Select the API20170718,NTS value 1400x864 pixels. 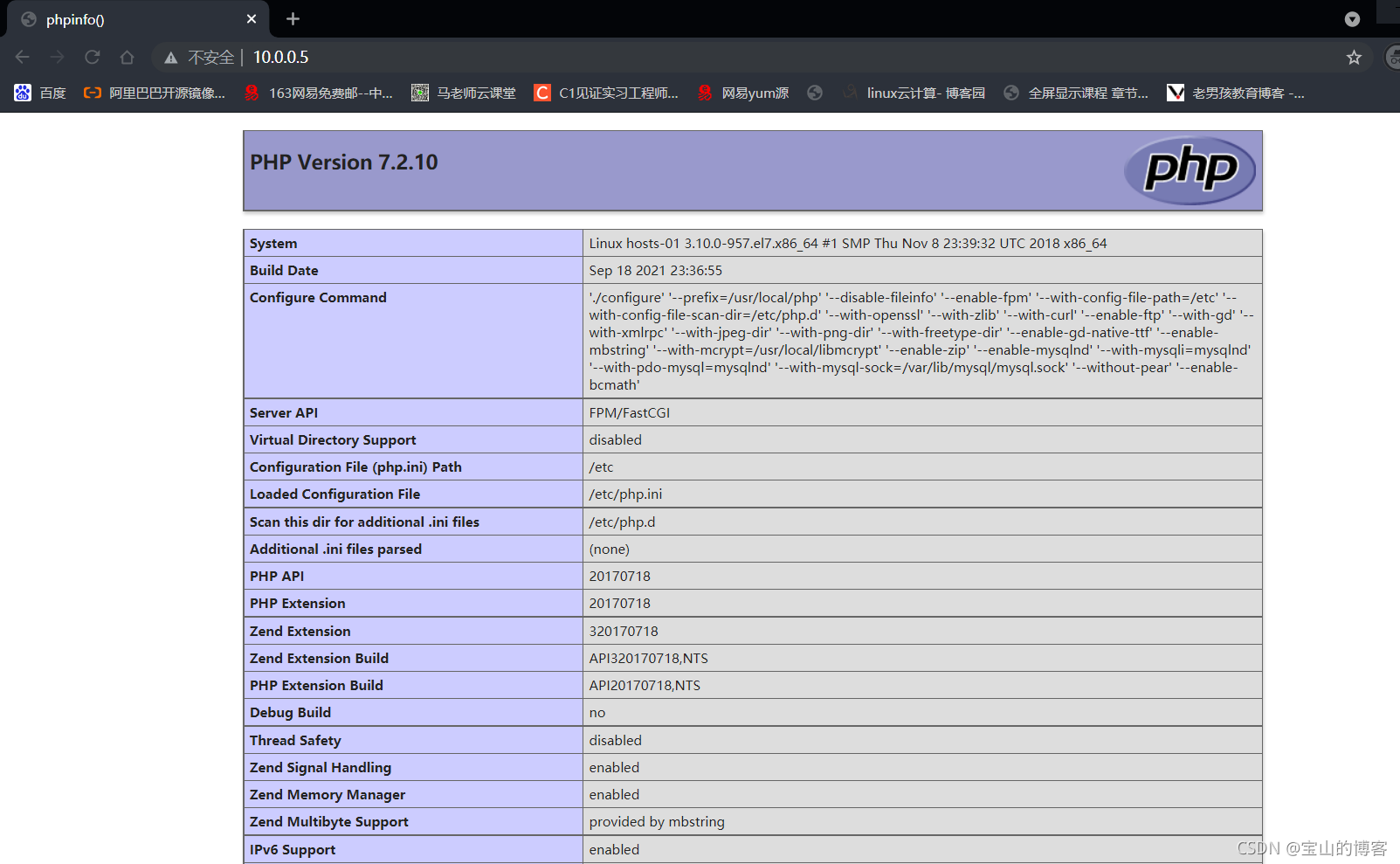pyautogui.click(x=645, y=686)
